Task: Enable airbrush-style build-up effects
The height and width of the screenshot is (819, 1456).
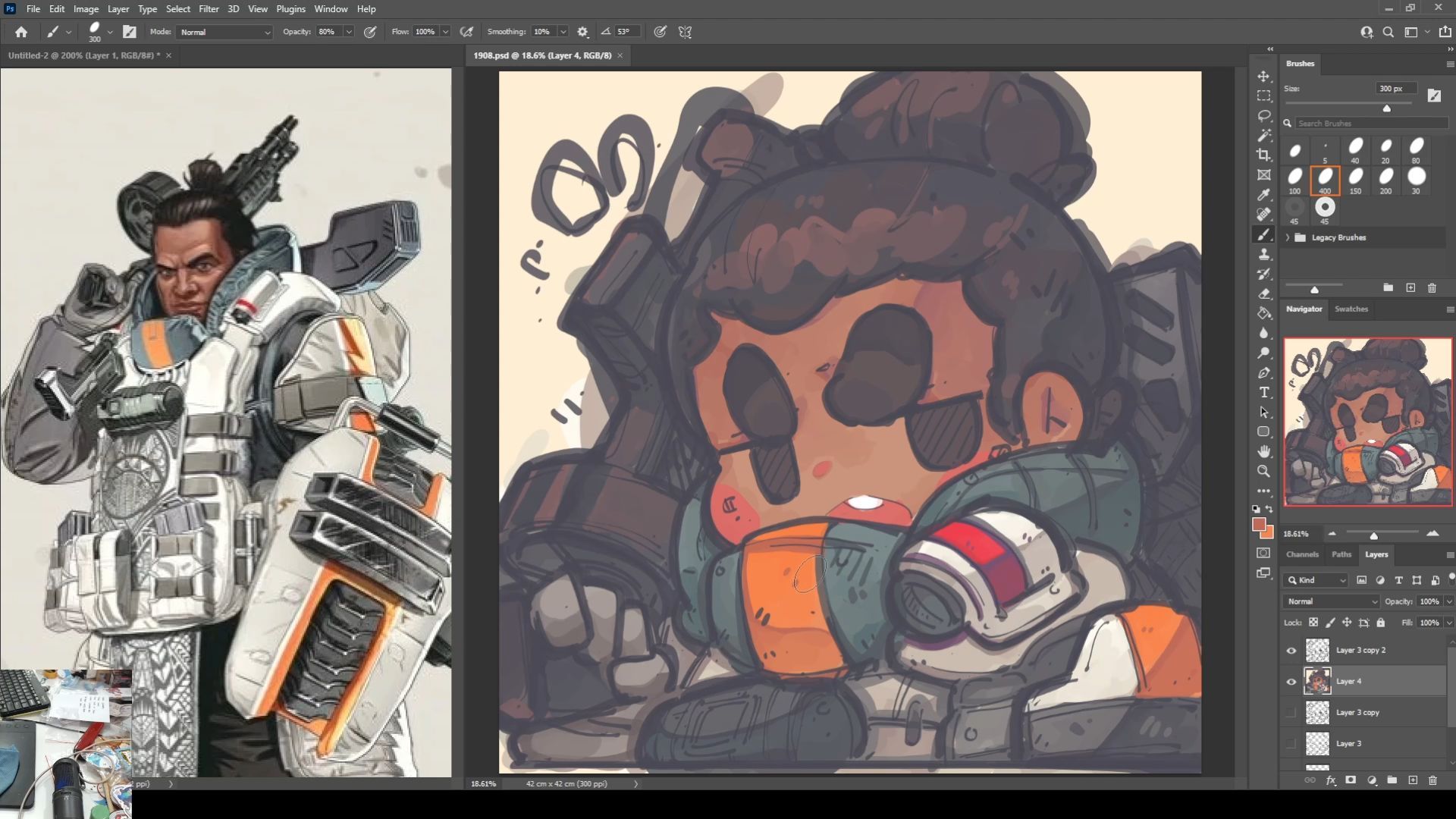Action: coord(466,32)
